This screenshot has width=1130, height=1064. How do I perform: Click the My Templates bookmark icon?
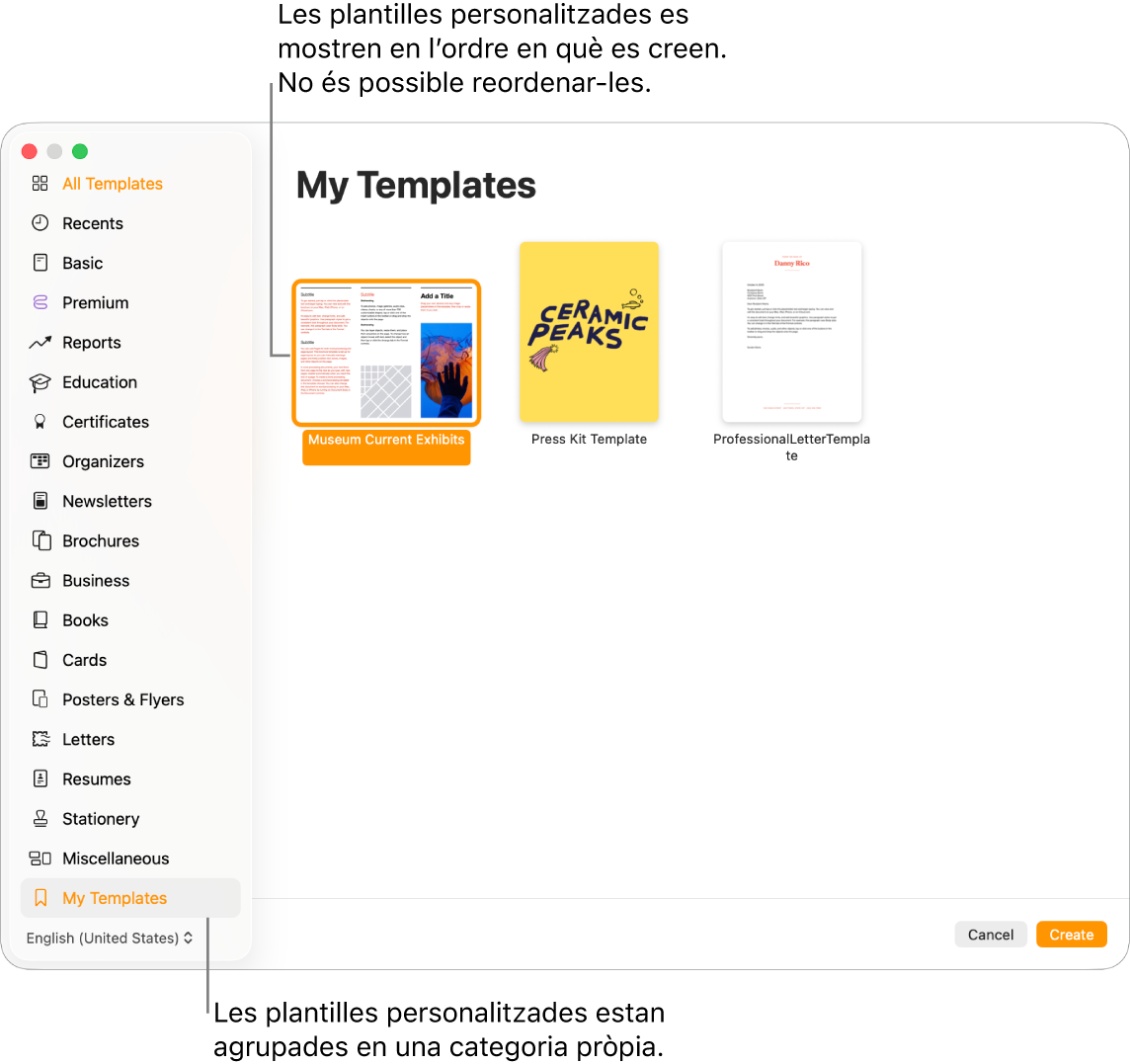pos(40,898)
